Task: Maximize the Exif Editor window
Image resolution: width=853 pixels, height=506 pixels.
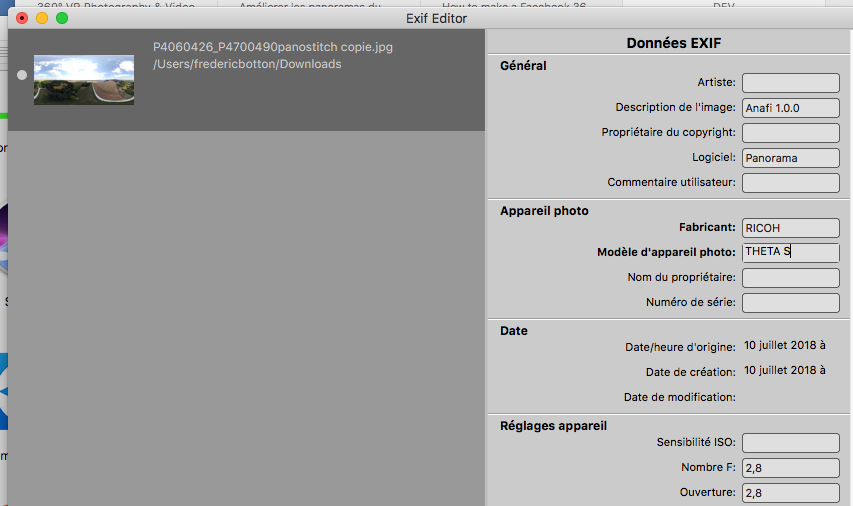Action: (x=62, y=18)
